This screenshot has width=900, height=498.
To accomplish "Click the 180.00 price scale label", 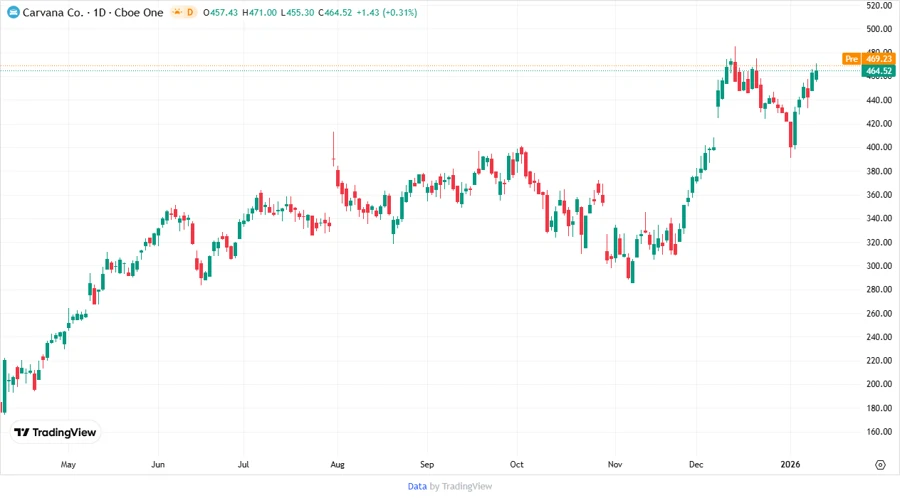I will click(879, 408).
